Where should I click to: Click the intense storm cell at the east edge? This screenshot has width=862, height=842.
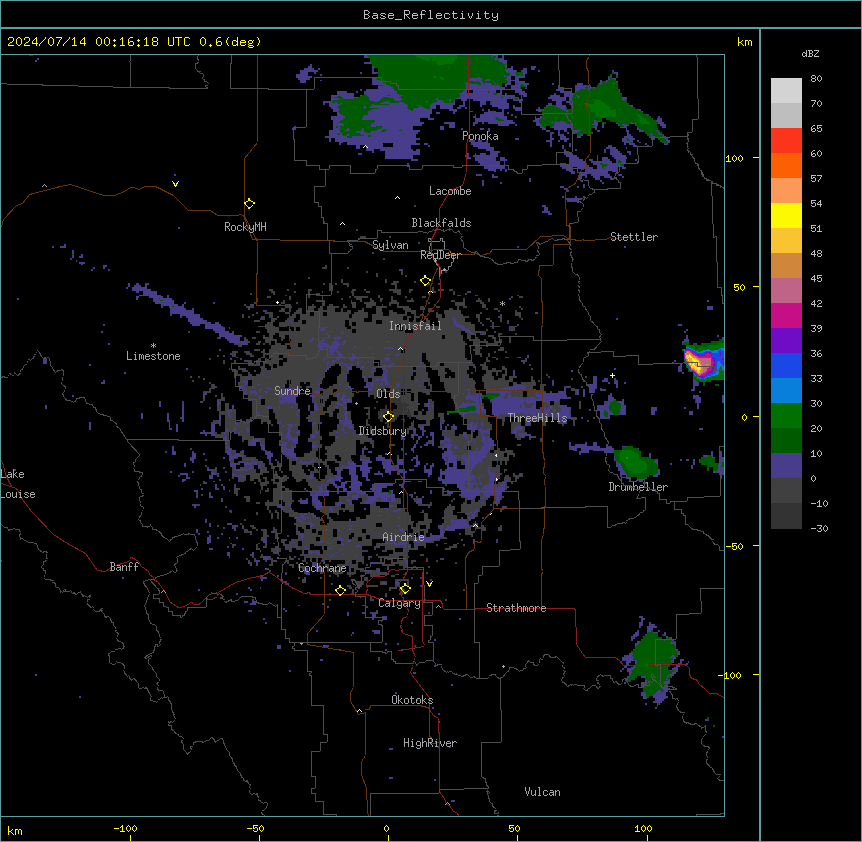702,362
